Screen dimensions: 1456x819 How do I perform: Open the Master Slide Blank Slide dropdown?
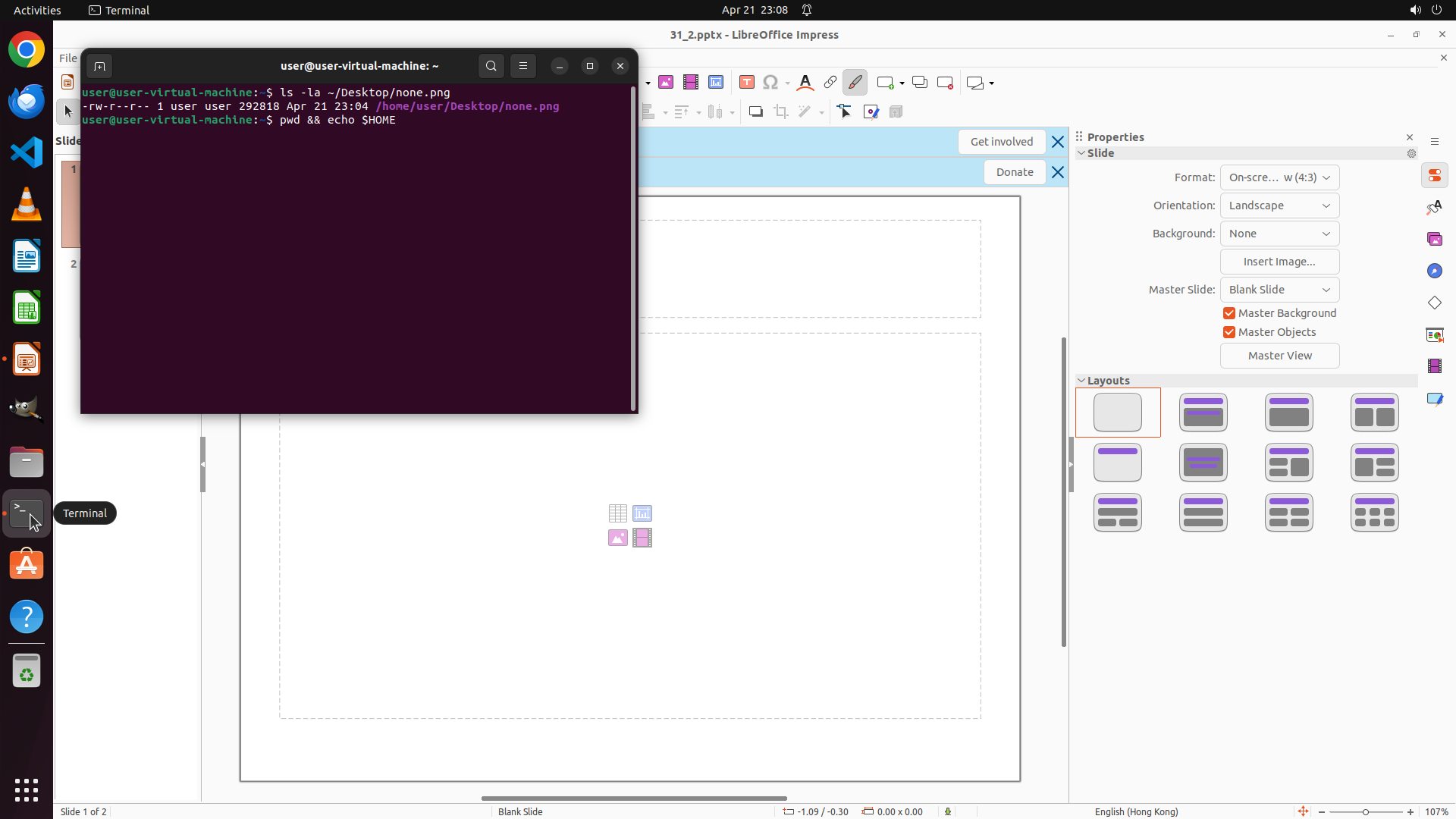[1279, 290]
